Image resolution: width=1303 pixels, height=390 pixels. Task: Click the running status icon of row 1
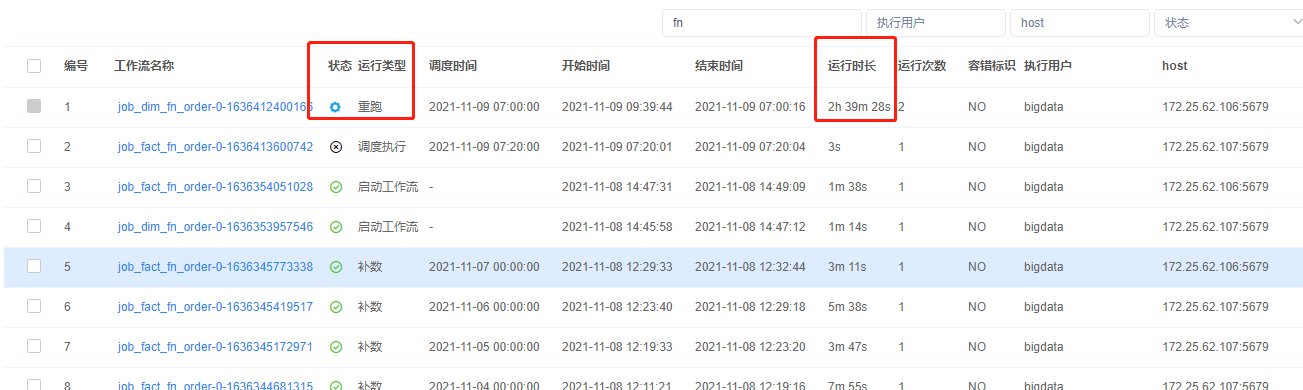point(336,107)
